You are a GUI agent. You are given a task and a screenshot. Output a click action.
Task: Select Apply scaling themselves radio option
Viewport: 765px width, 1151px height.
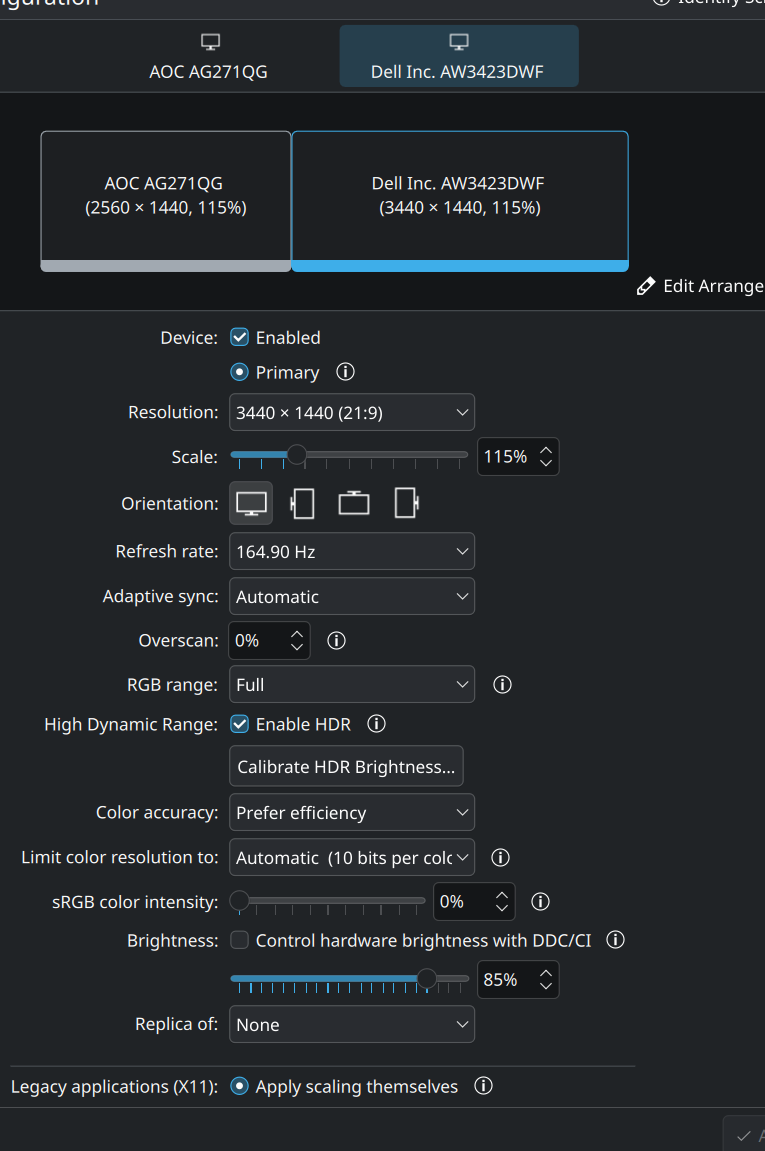click(x=239, y=1086)
